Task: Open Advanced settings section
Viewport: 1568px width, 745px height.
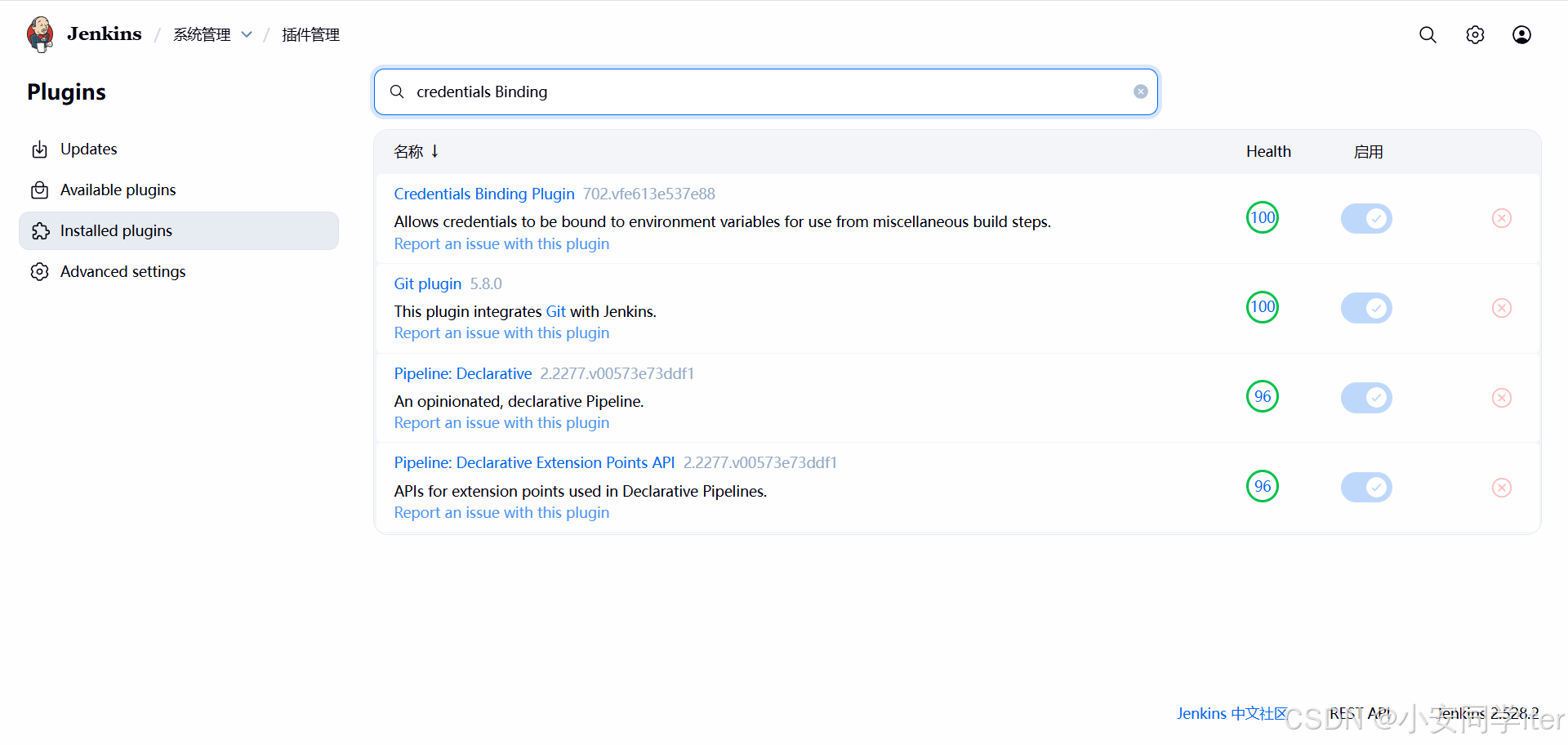Action: pyautogui.click(x=179, y=272)
